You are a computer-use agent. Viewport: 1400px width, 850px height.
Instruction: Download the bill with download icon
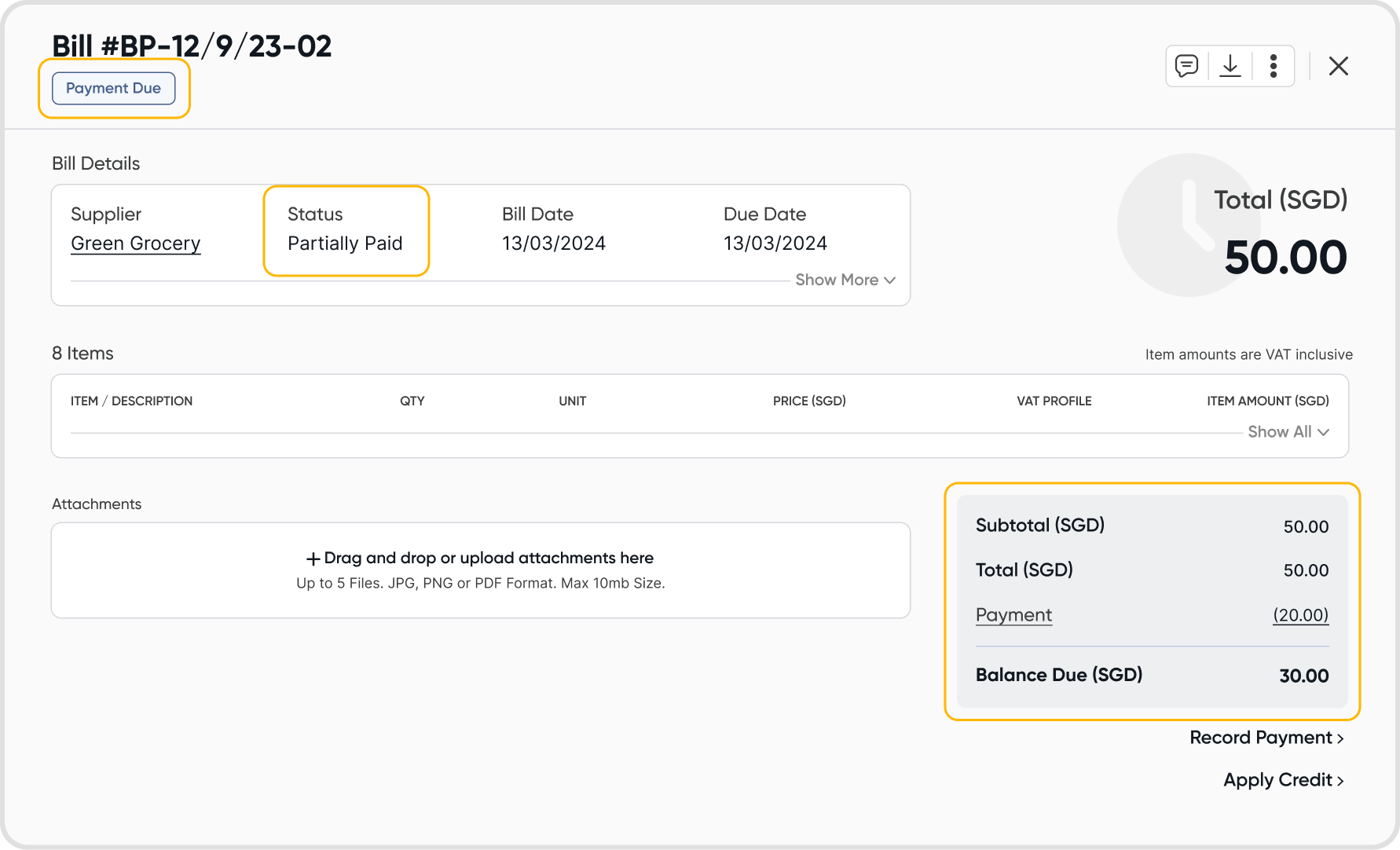1230,66
